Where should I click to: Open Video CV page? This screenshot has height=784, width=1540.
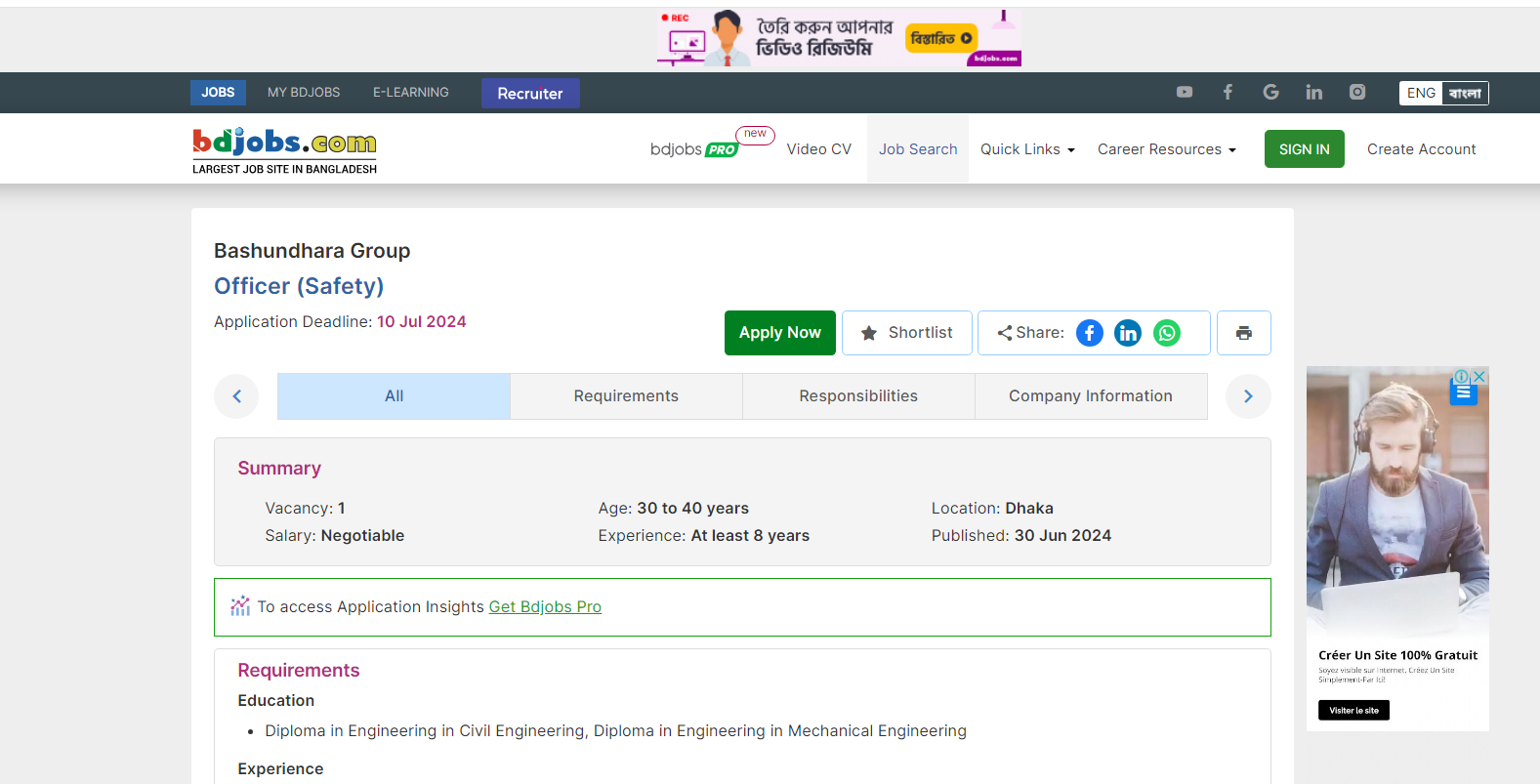coord(819,149)
